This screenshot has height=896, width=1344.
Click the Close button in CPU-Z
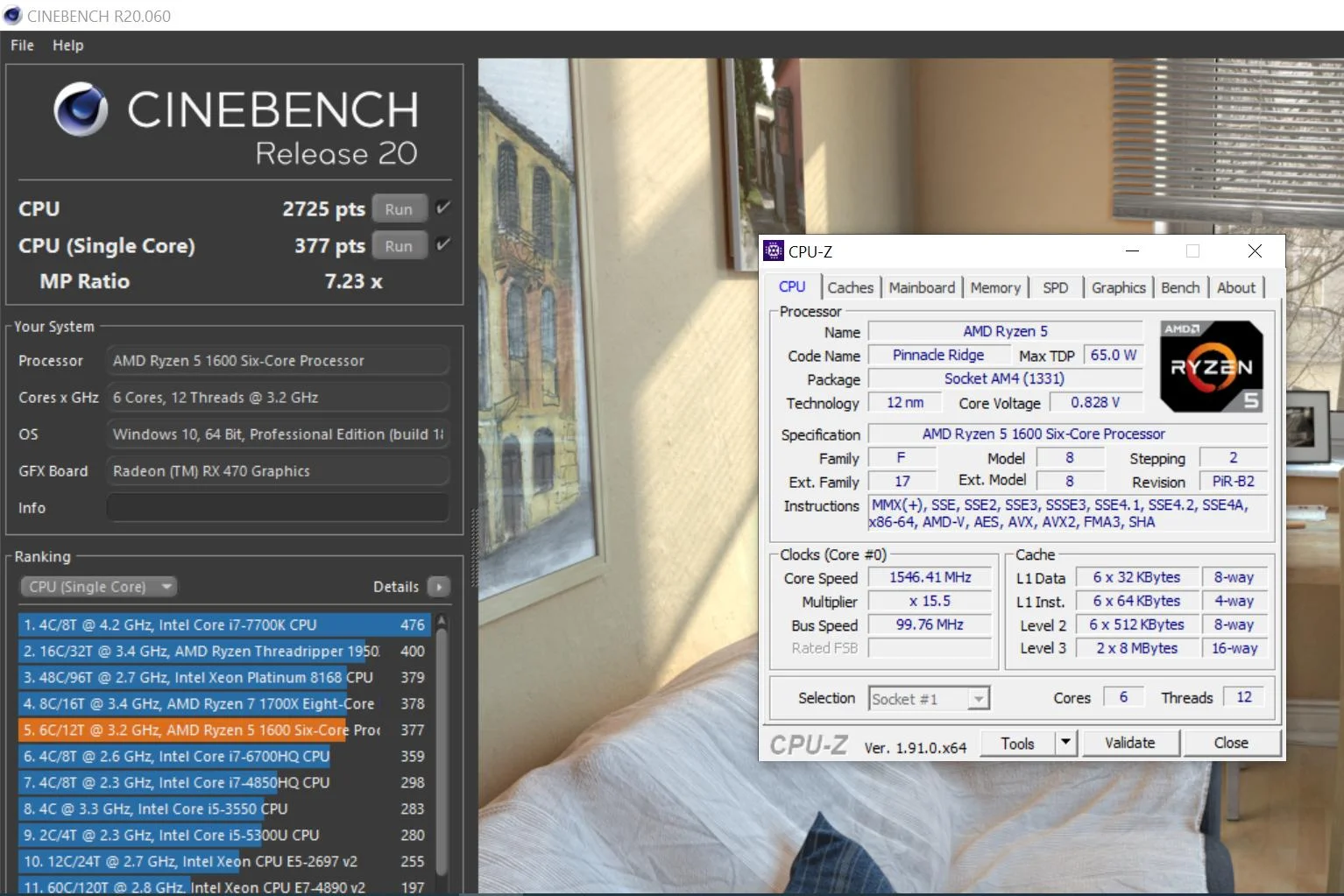(x=1231, y=743)
